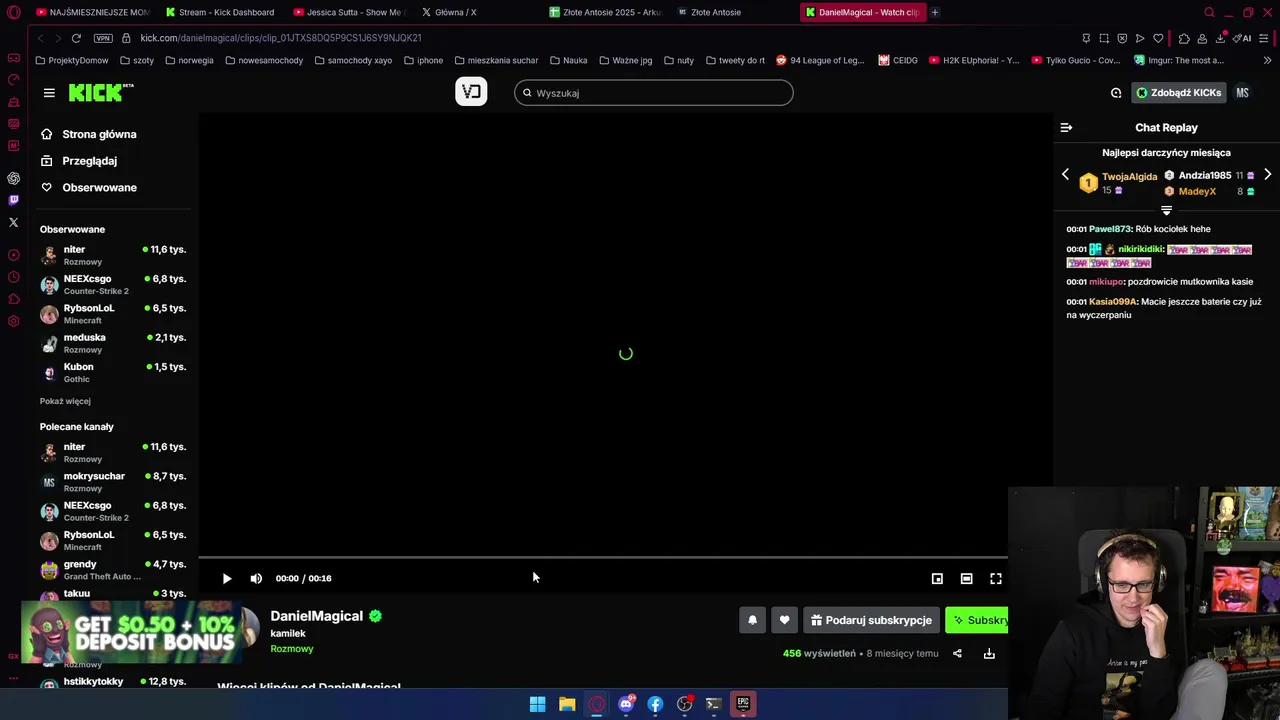Click the deposit bonus ad banner
Viewport: 1280px width, 720px height.
tap(131, 632)
